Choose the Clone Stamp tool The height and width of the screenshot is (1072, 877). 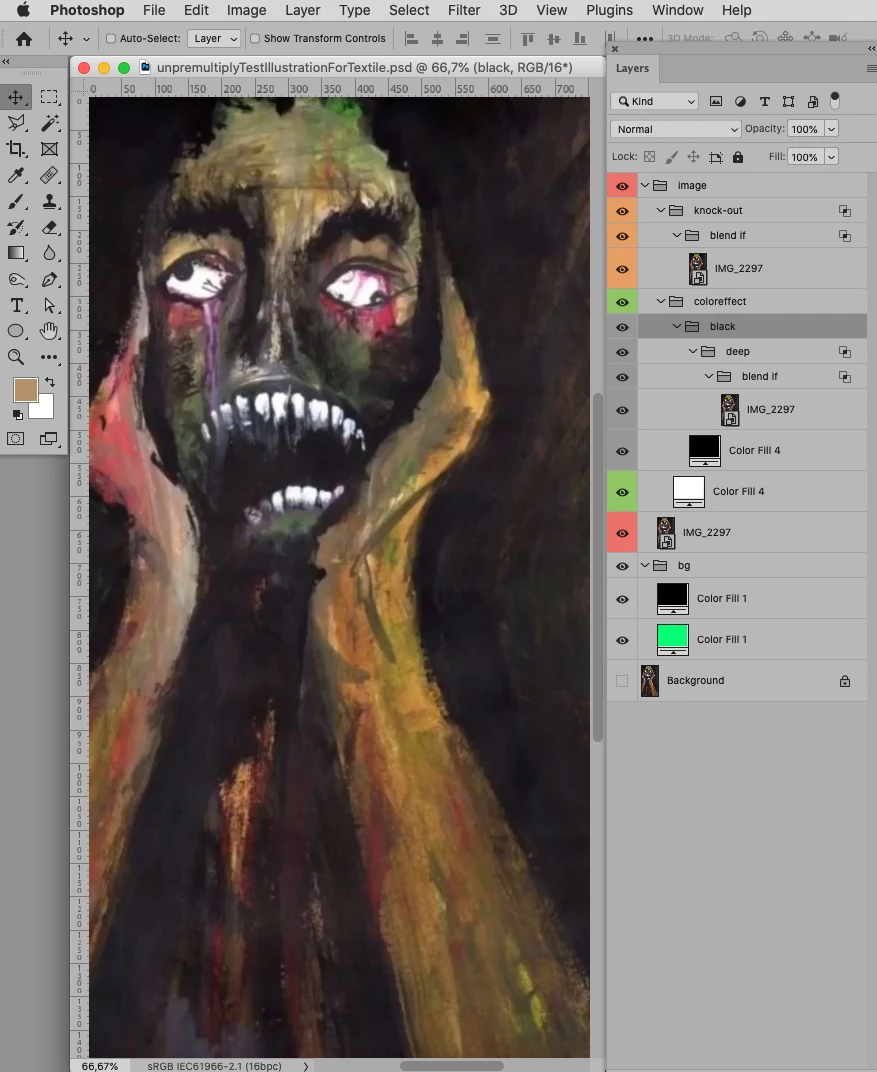pyautogui.click(x=49, y=202)
